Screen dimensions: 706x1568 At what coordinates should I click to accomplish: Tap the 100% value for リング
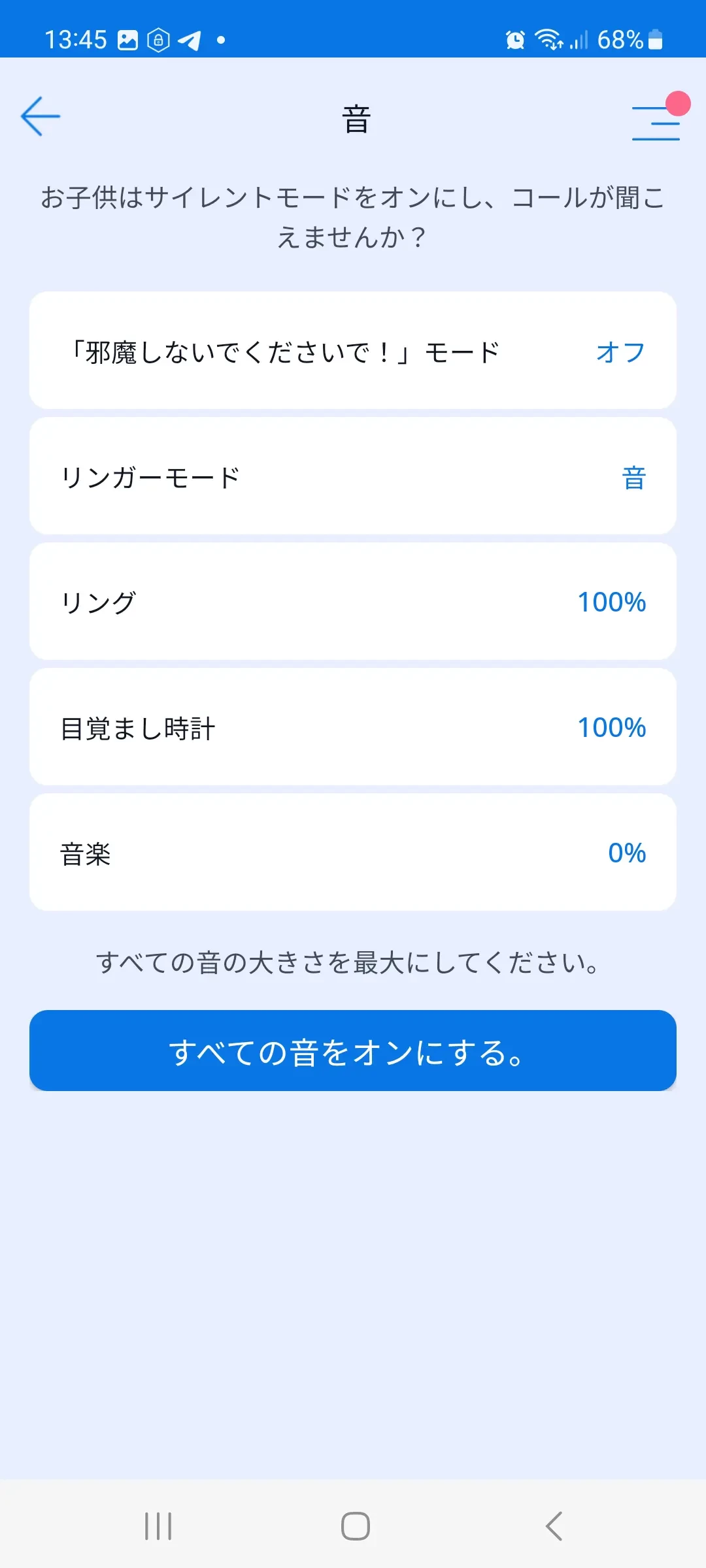tap(611, 602)
